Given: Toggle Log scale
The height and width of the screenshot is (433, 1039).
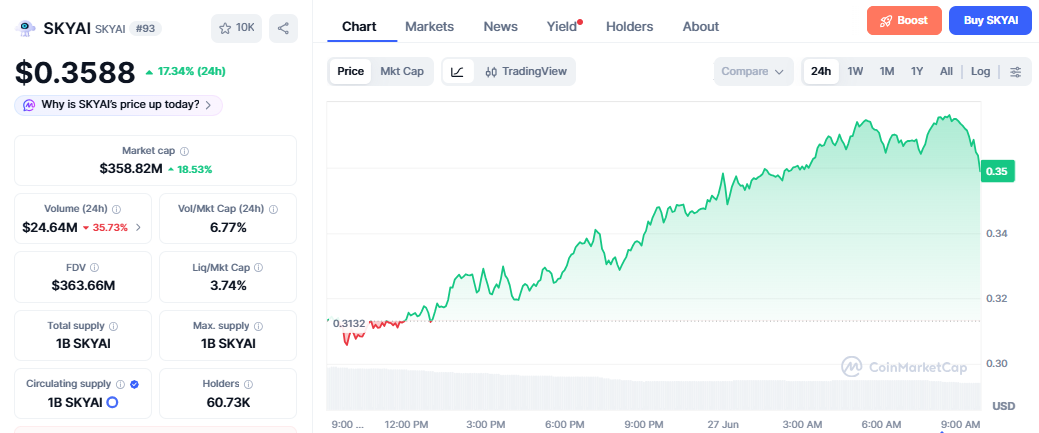Looking at the screenshot, I should [981, 72].
